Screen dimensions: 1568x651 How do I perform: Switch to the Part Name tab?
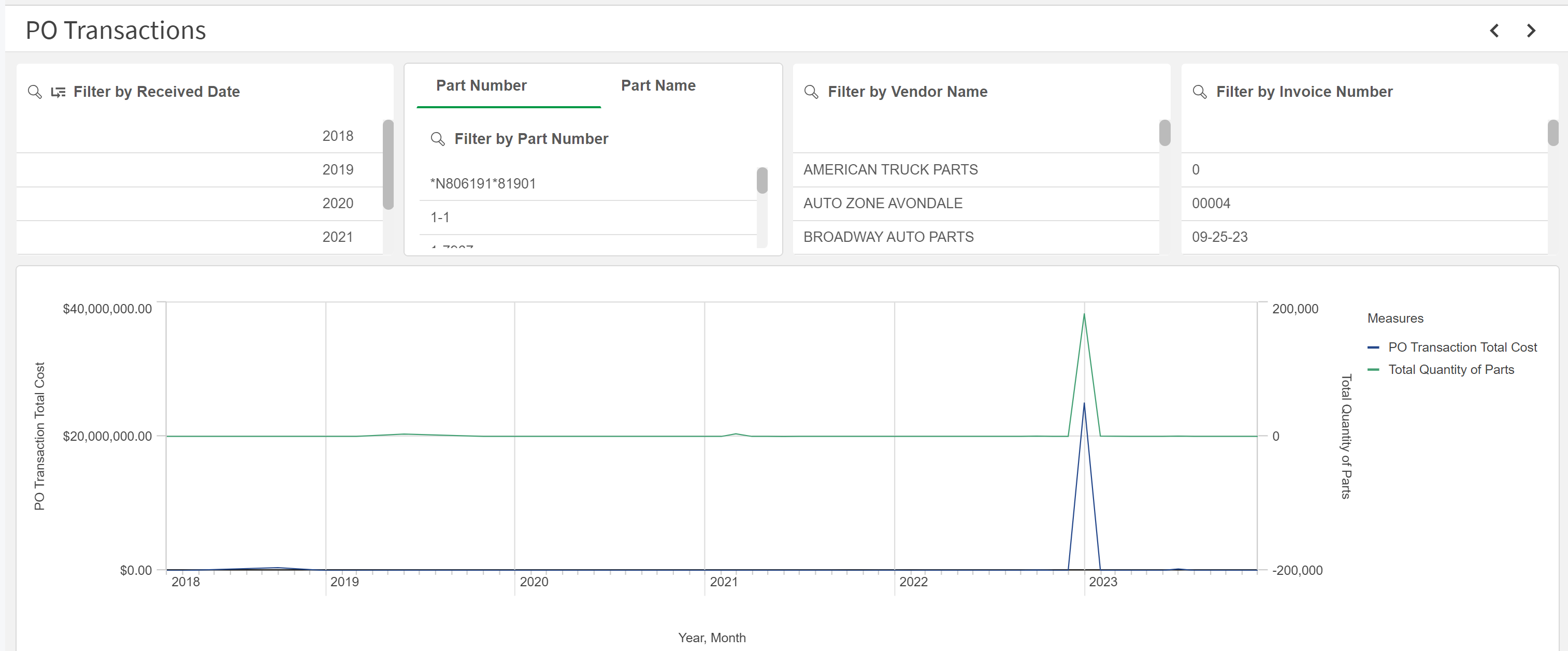click(x=657, y=86)
